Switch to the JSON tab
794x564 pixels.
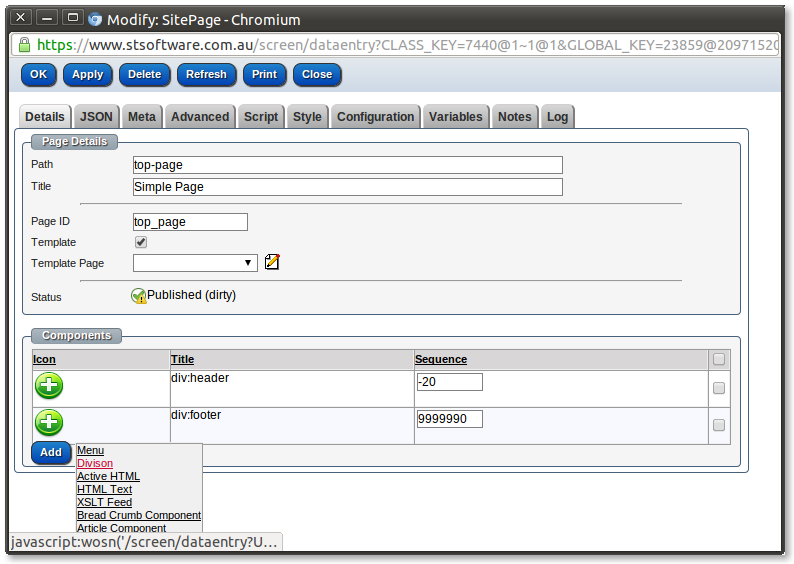(96, 117)
